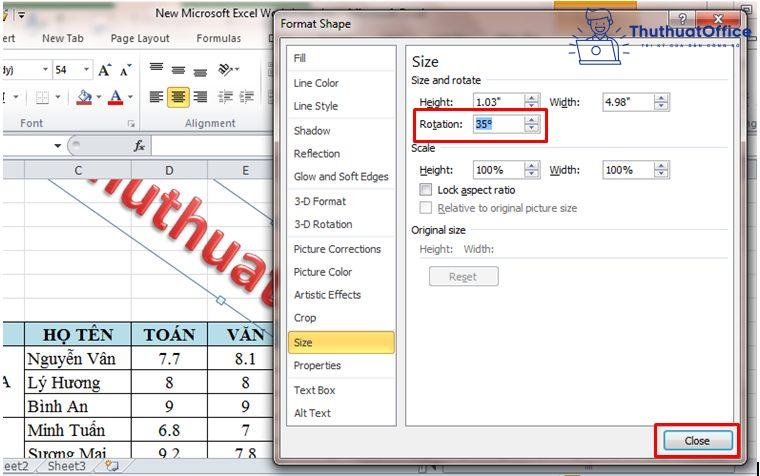Click the Insert Worksheet tab icon
Screen dimensions: 760x476
click(x=112, y=466)
